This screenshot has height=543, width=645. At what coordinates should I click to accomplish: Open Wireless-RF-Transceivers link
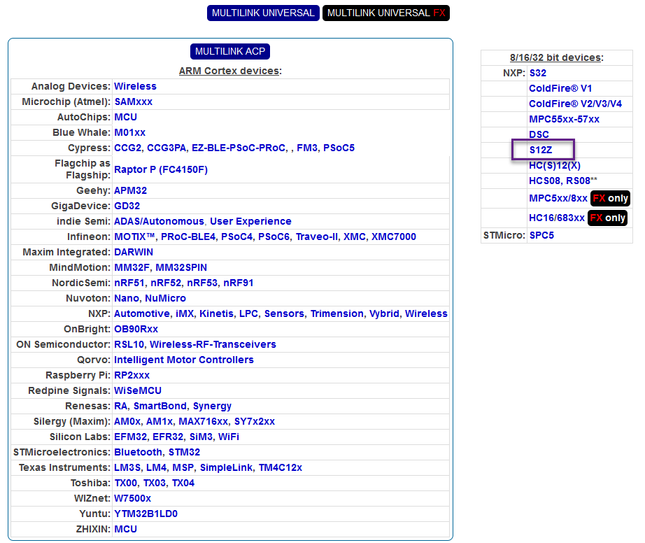(x=213, y=344)
